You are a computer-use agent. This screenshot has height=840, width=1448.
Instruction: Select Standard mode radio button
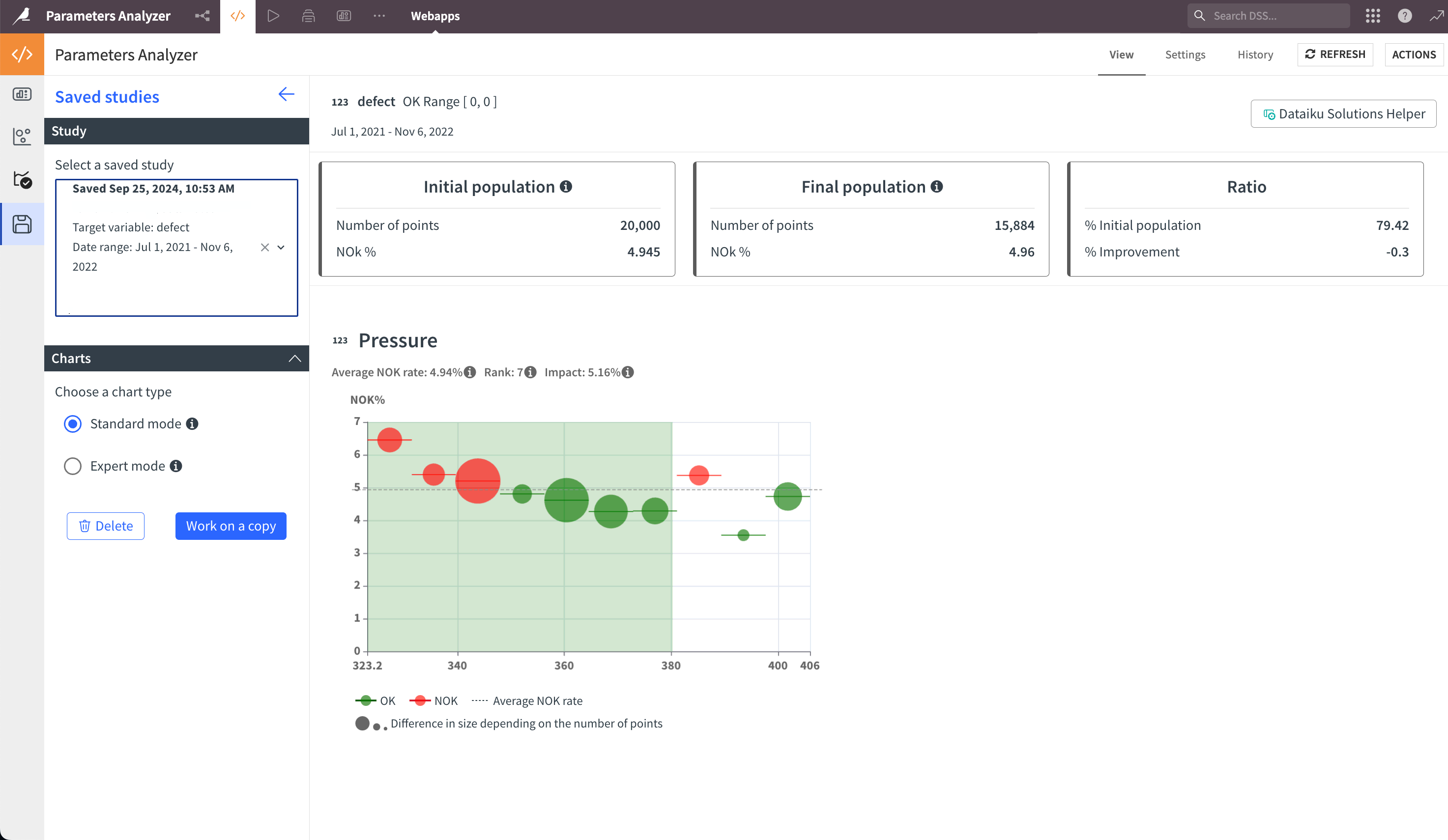pyautogui.click(x=72, y=424)
